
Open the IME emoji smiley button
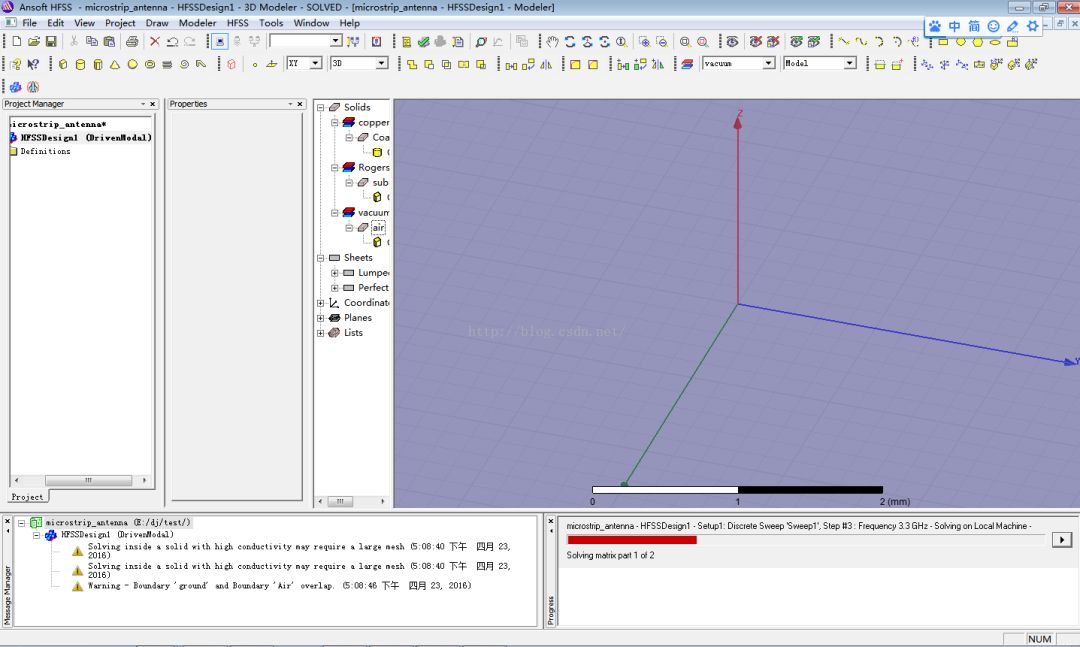[x=993, y=26]
